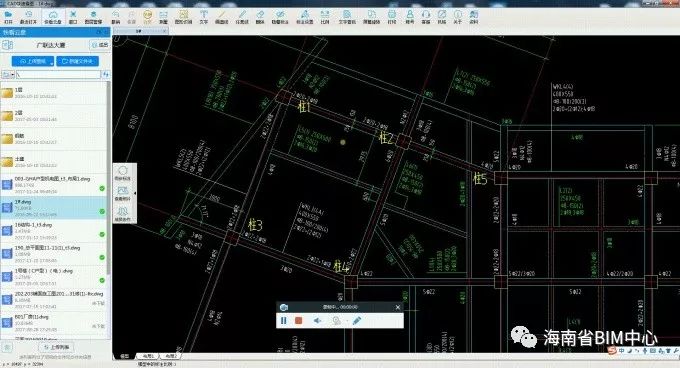Stop the recording with red square button
Viewport: 680px width, 368px height.
click(x=298, y=321)
